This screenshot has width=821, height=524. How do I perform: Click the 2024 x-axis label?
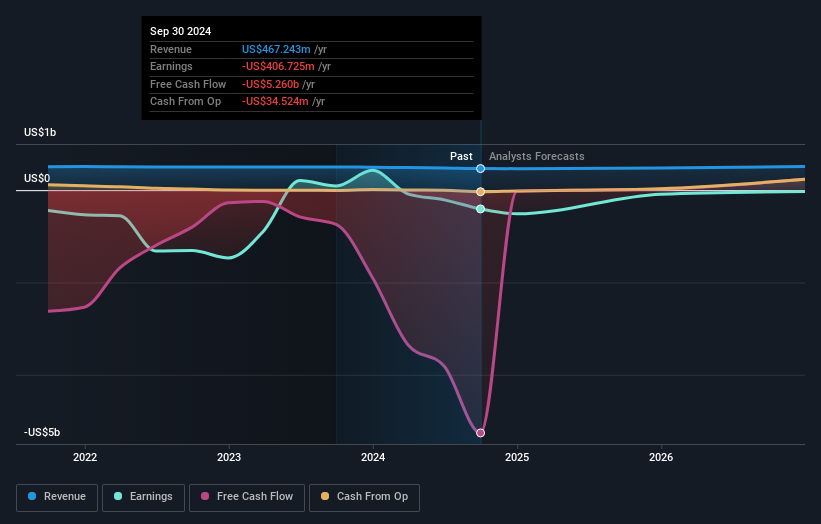(373, 458)
